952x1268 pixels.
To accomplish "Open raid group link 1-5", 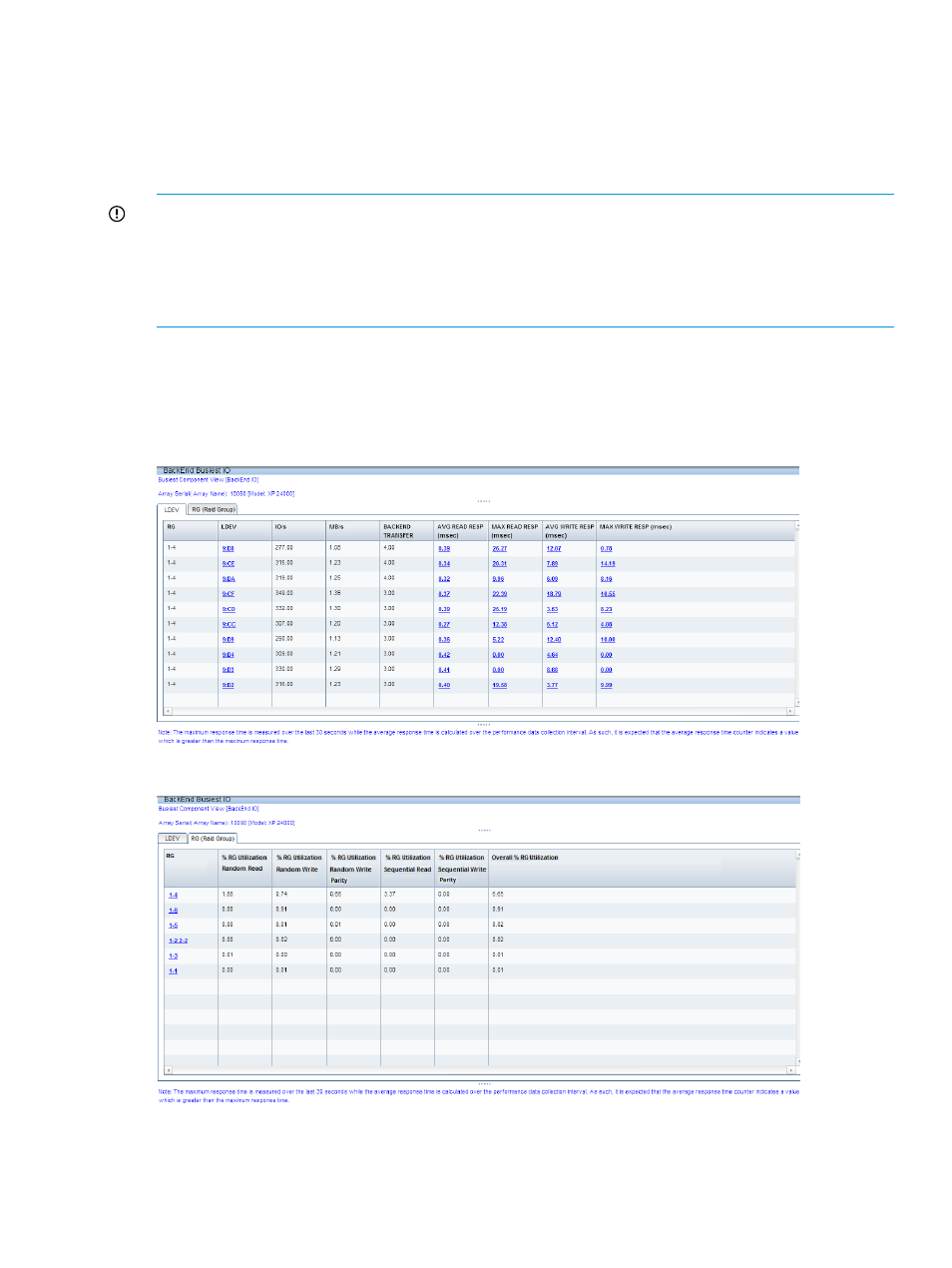I will (x=174, y=926).
